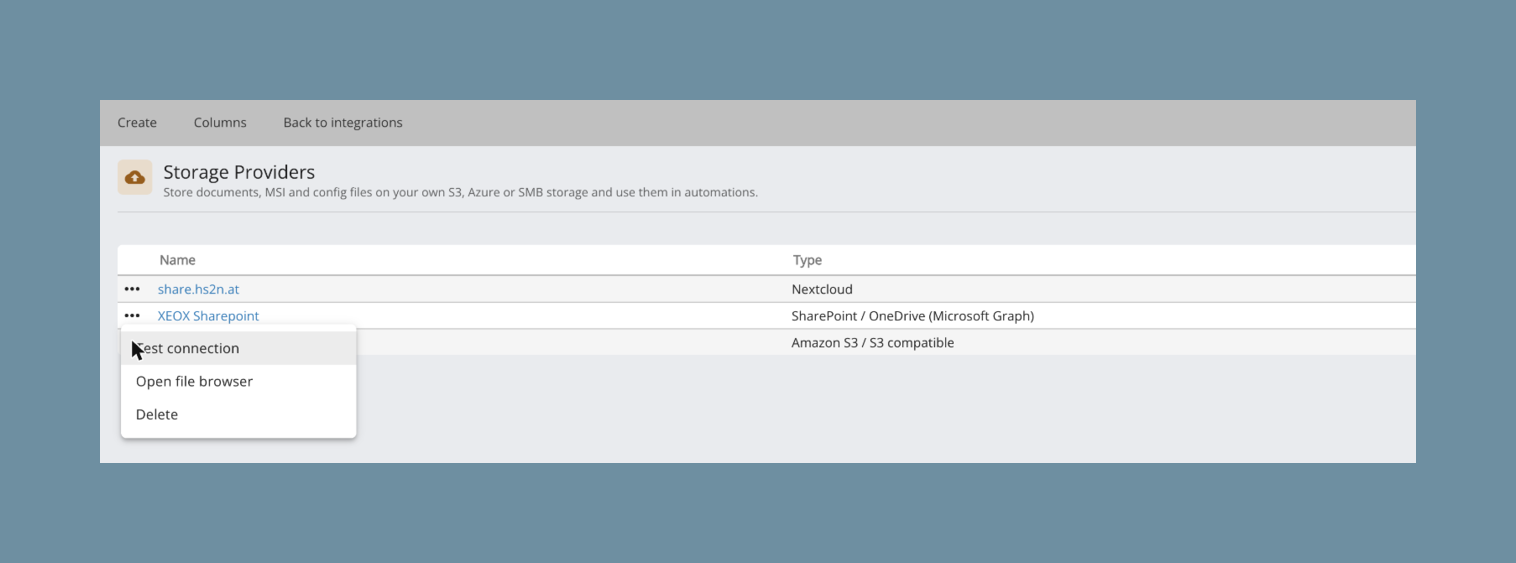Open the share.hs2n.at provider link
Viewport: 1516px width, 563px height.
coord(198,289)
